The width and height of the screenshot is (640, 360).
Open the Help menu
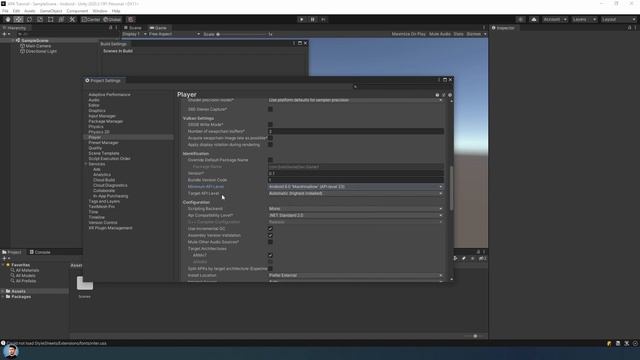116,11
